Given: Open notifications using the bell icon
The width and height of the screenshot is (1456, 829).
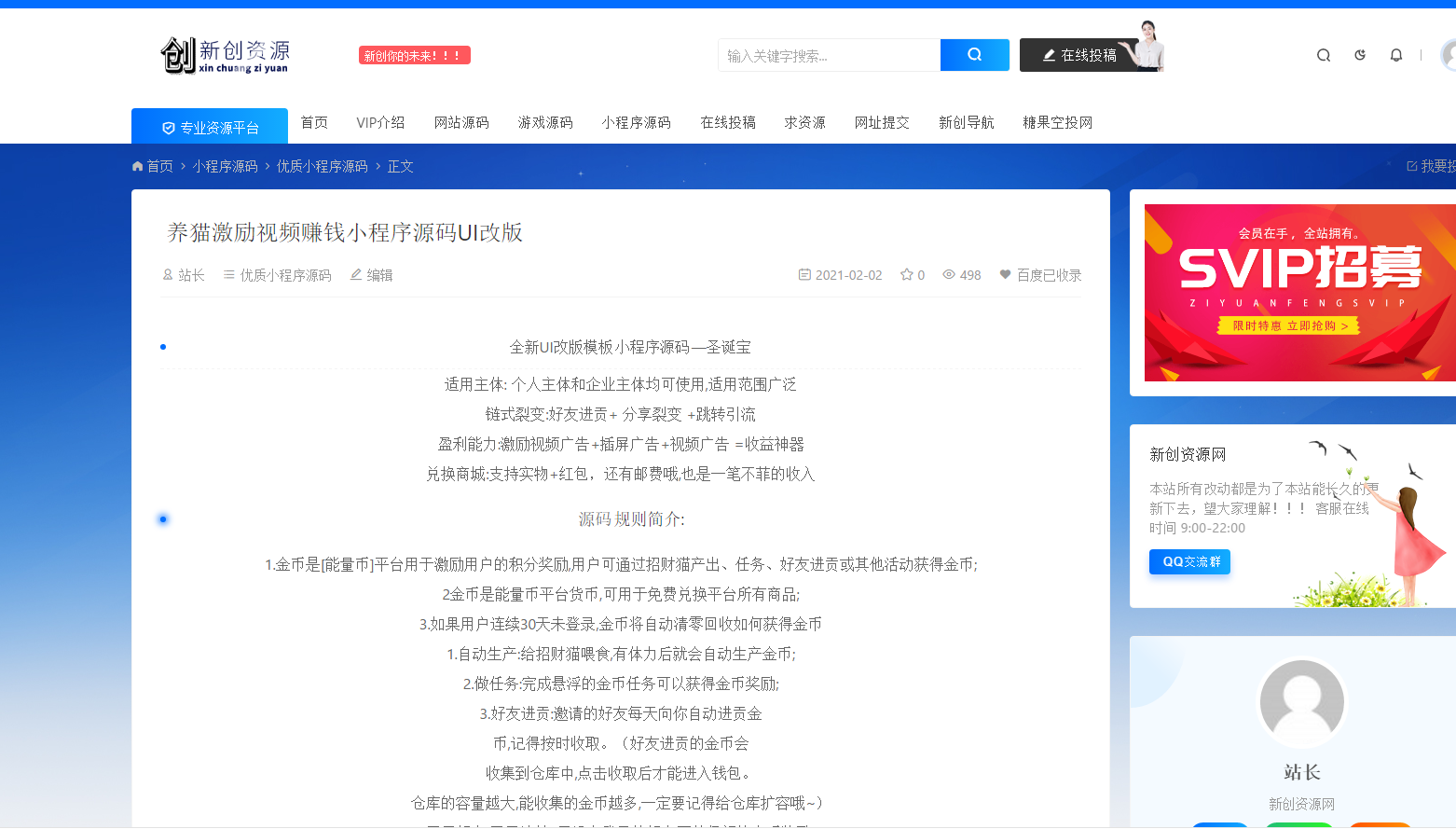Looking at the screenshot, I should pos(1395,55).
